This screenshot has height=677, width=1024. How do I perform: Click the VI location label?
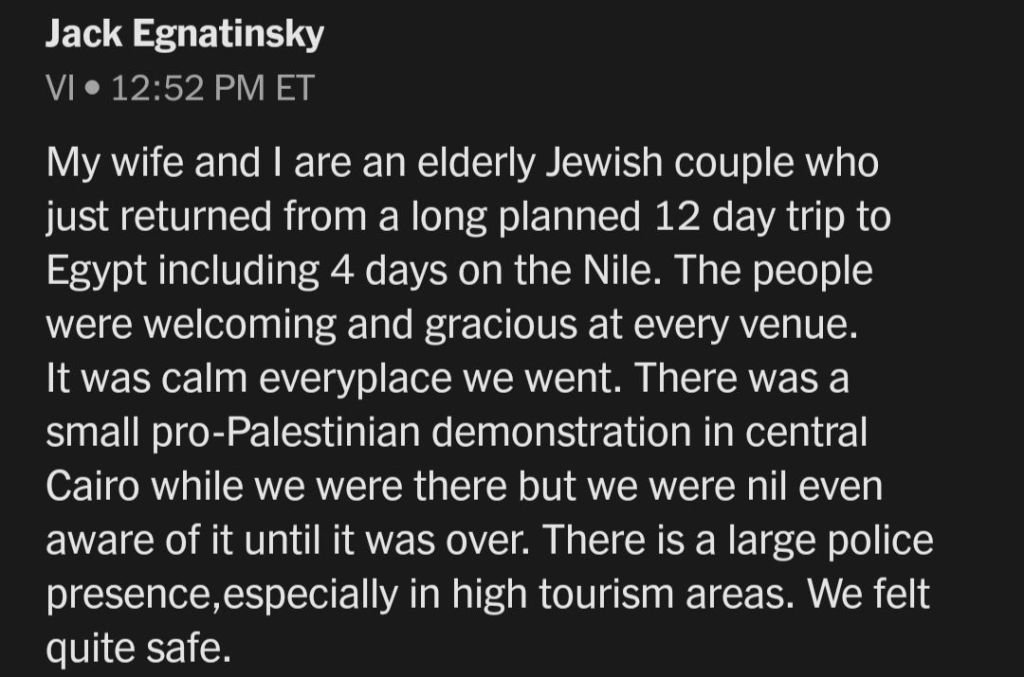pyautogui.click(x=61, y=89)
